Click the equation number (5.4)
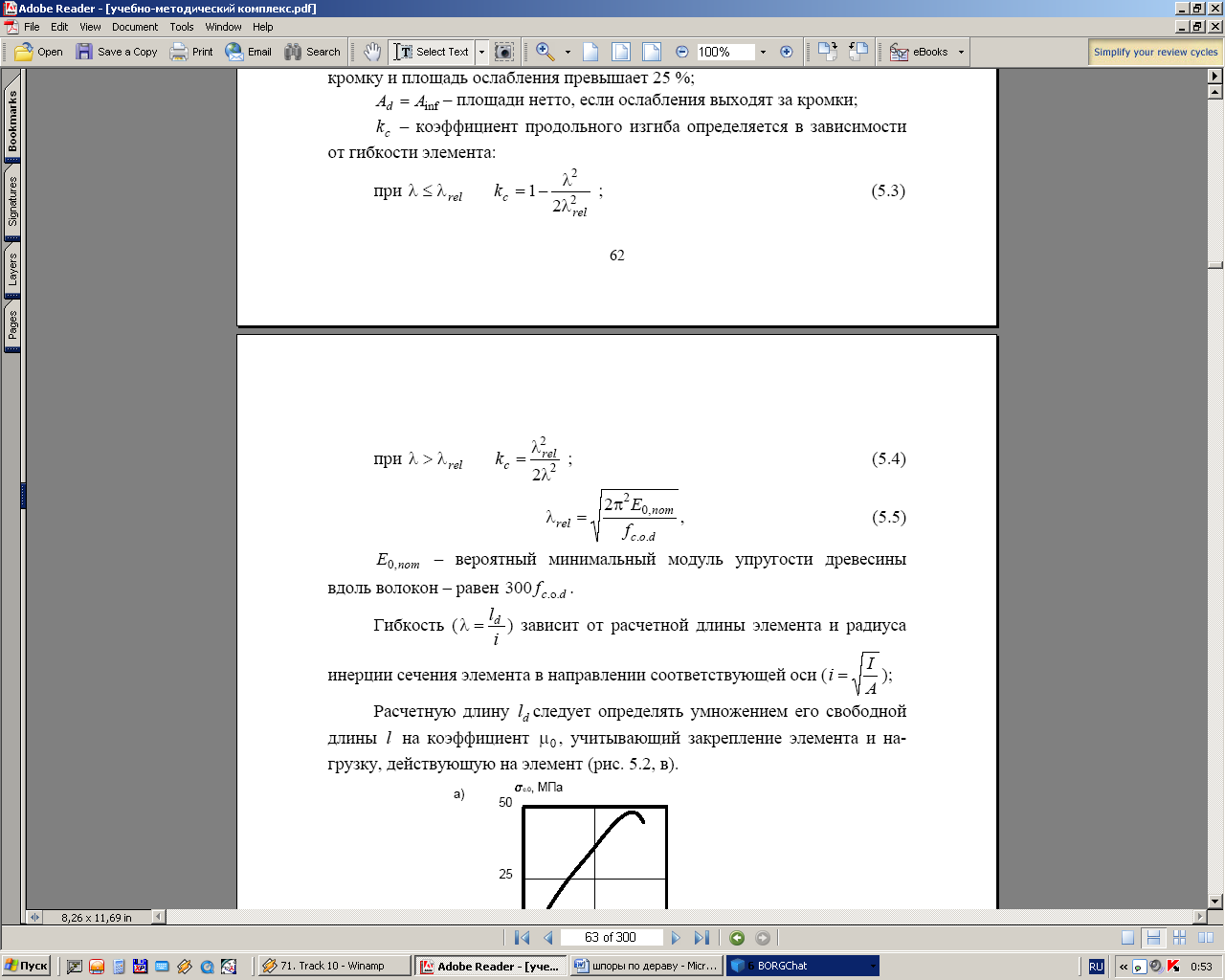 888,458
